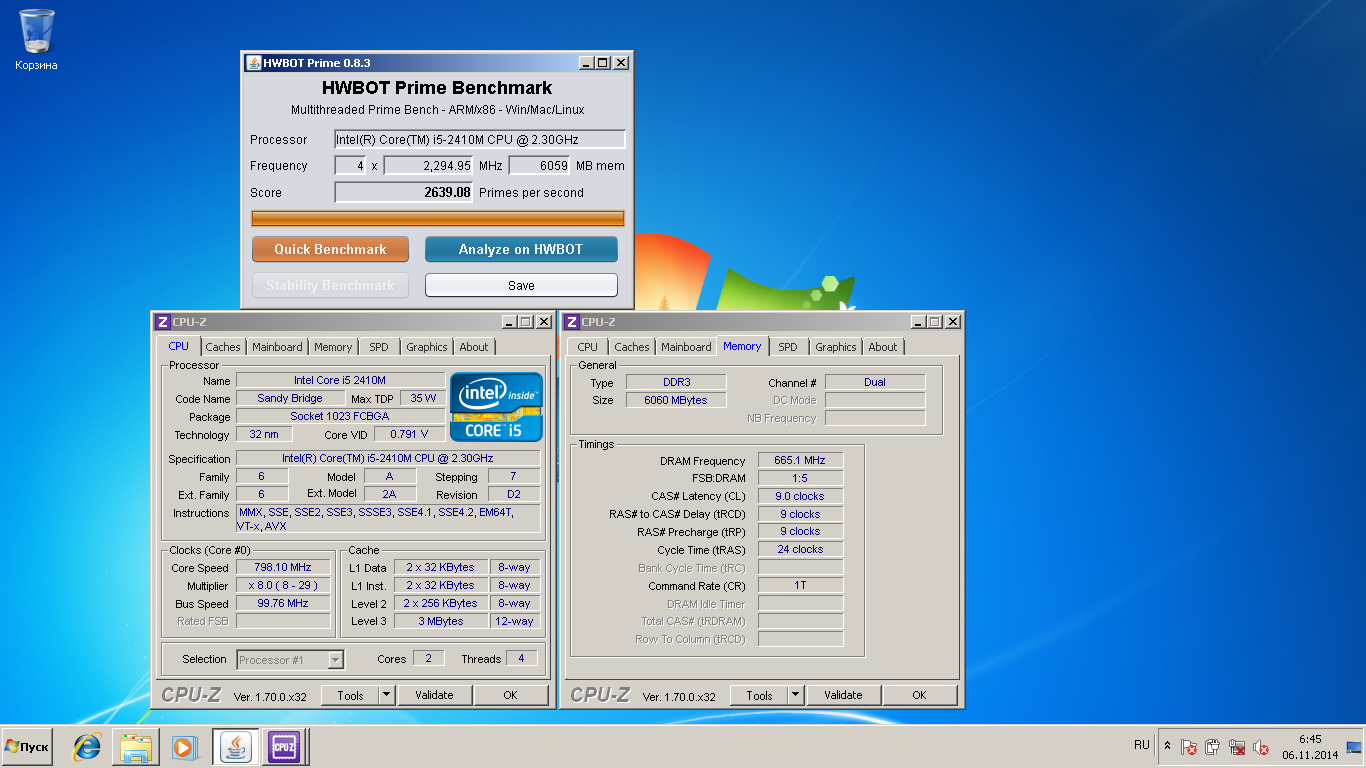Click Core Speed value 798.10 MHz
1366x768 pixels.
point(283,567)
